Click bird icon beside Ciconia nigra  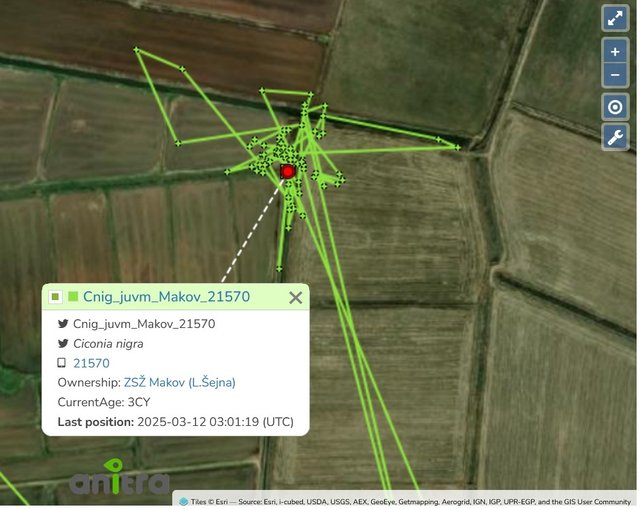tap(63, 343)
